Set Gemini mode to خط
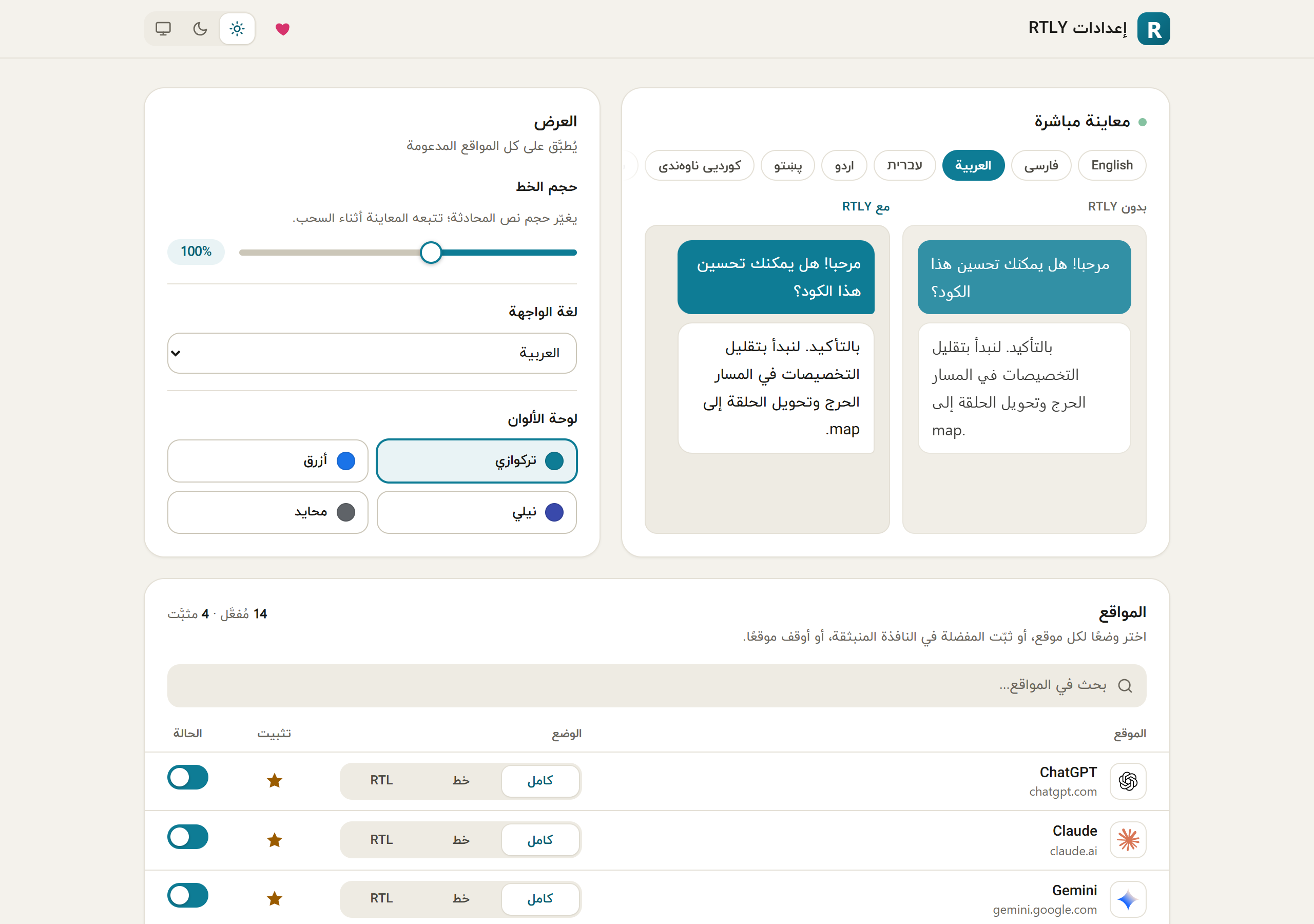Viewport: 1314px width, 924px height. coord(461,899)
